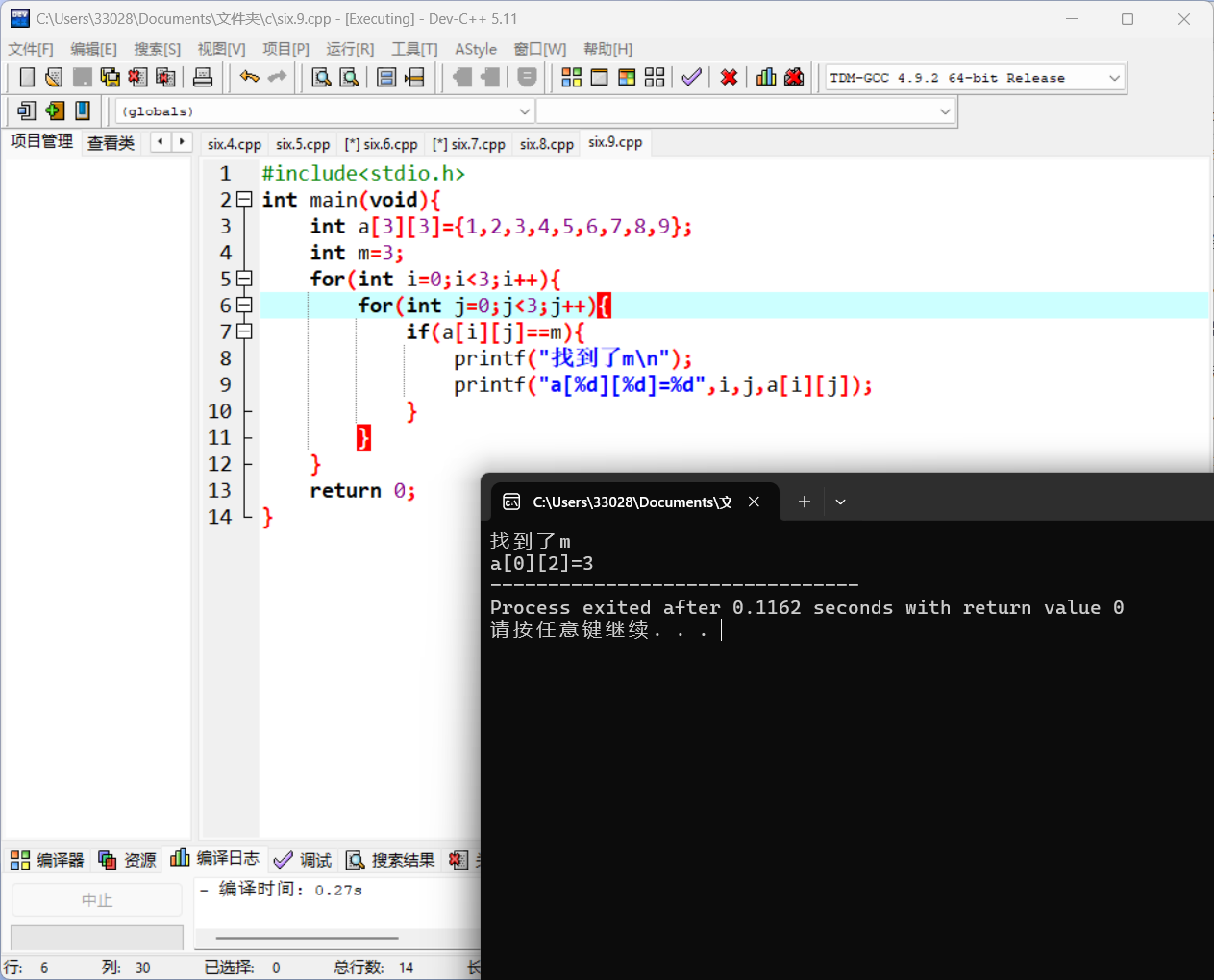Add a new console tab with plus button
Viewport: 1214px width, 980px height.
tap(805, 502)
